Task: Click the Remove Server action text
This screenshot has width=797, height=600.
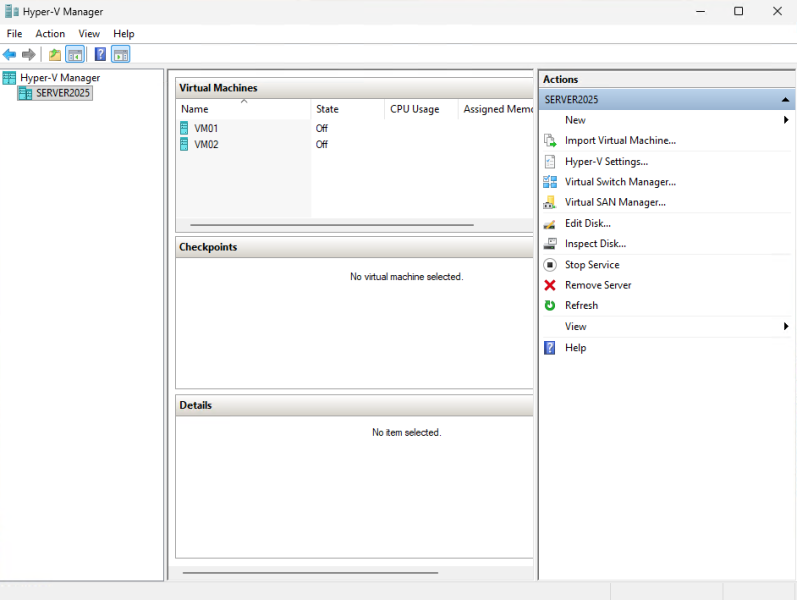Action: (x=598, y=285)
